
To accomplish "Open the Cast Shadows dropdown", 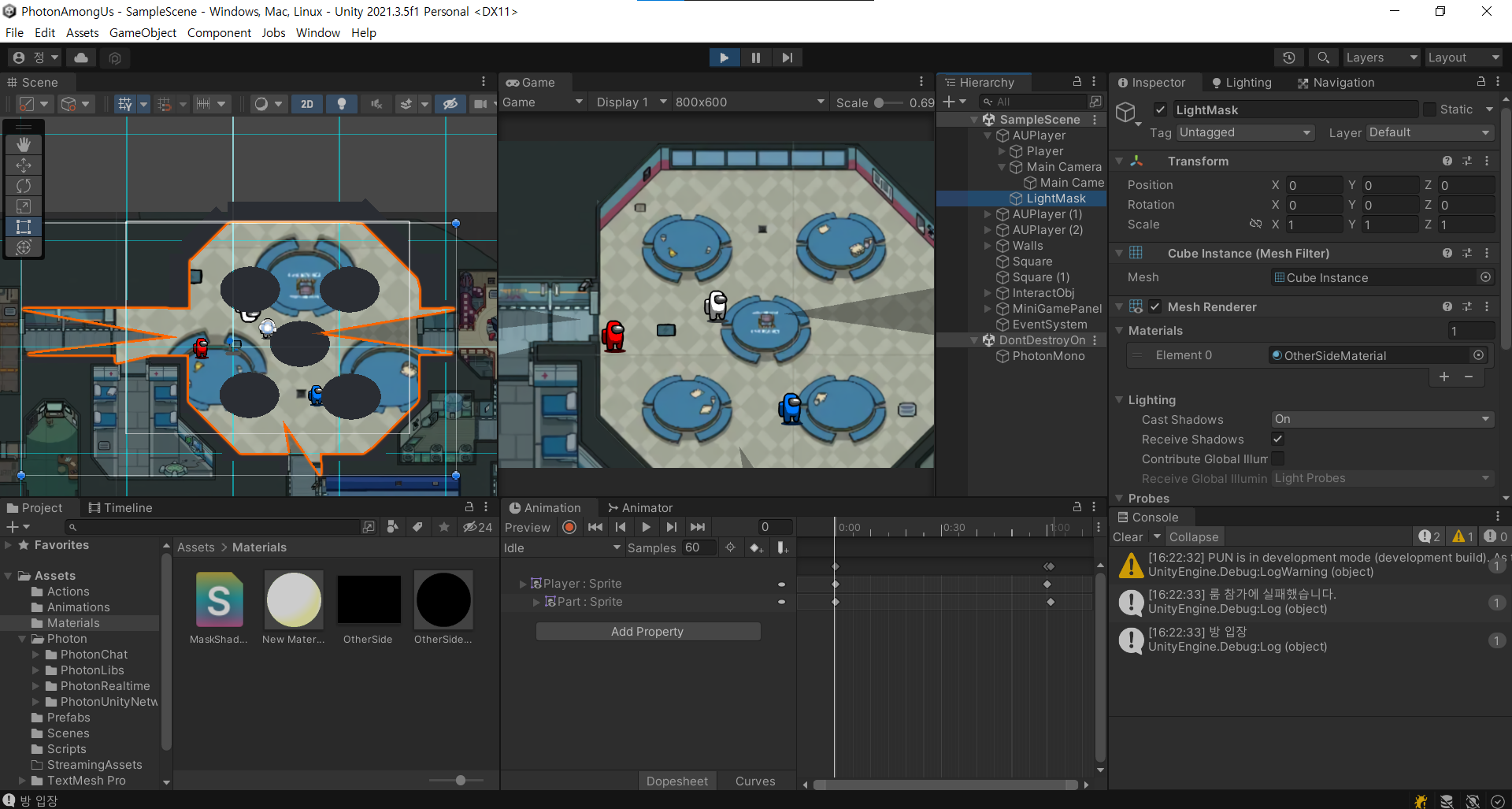I will point(1382,419).
